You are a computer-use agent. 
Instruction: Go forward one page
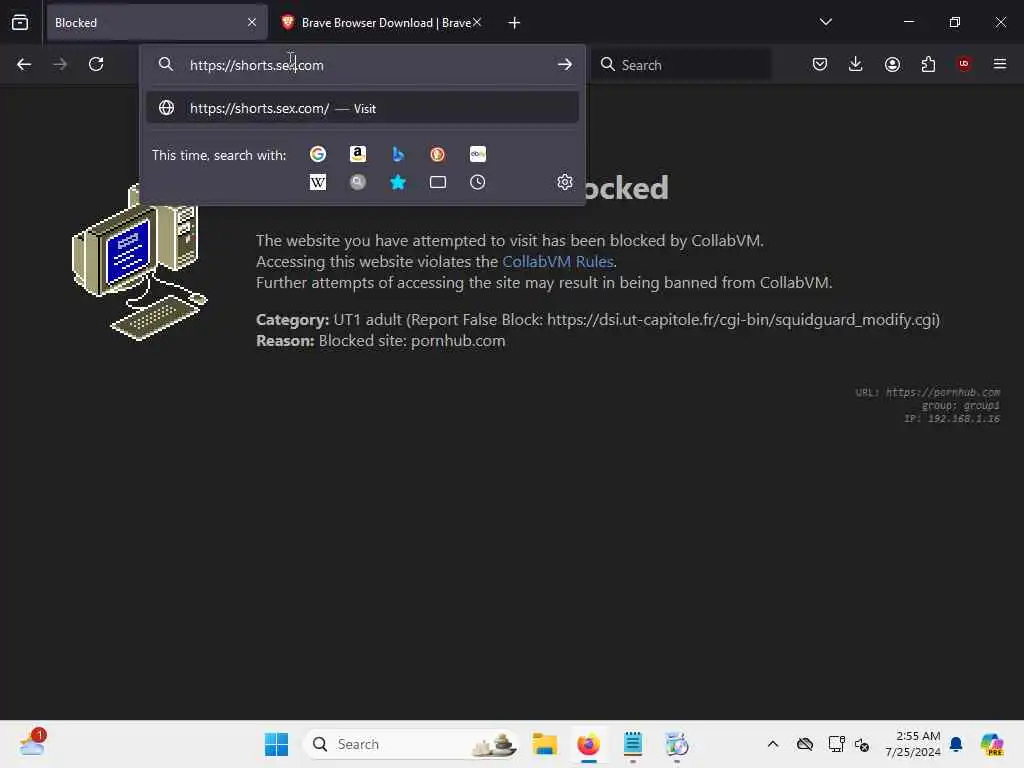pos(59,64)
